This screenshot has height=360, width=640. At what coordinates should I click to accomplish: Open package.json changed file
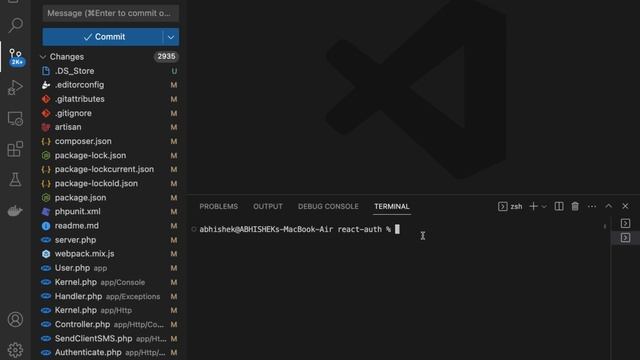(x=109, y=198)
